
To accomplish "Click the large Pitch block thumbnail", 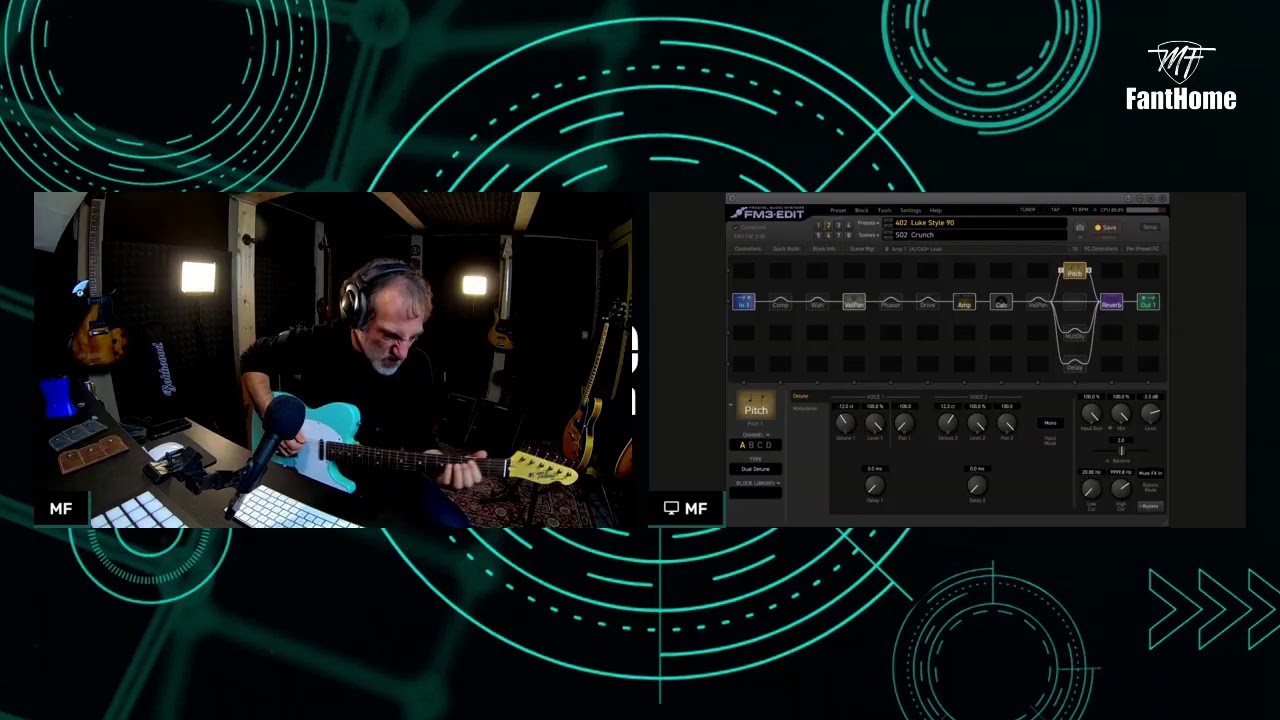I will point(756,405).
